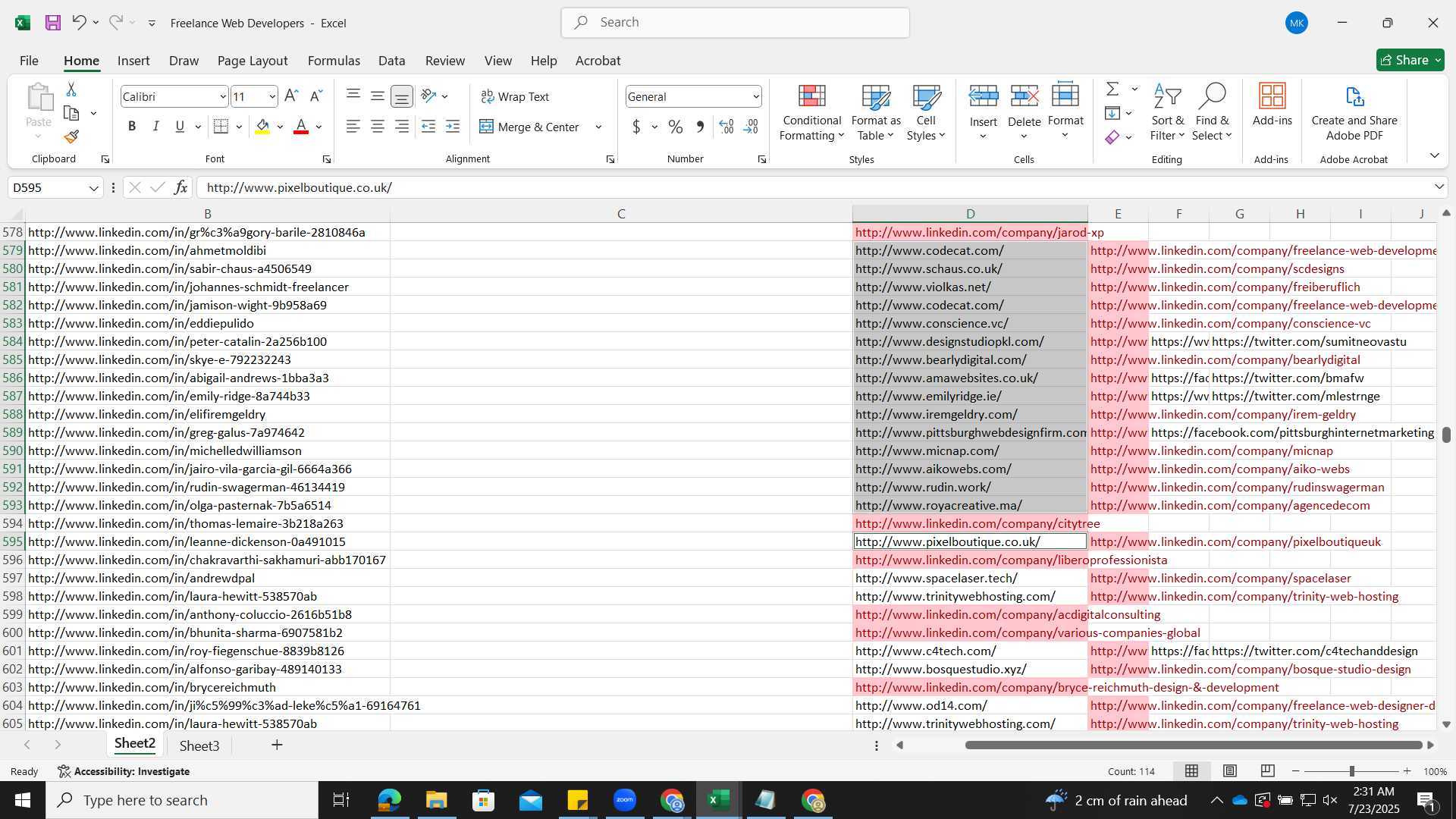Click the Clear eraser icon
The height and width of the screenshot is (819, 1456).
click(x=1112, y=137)
